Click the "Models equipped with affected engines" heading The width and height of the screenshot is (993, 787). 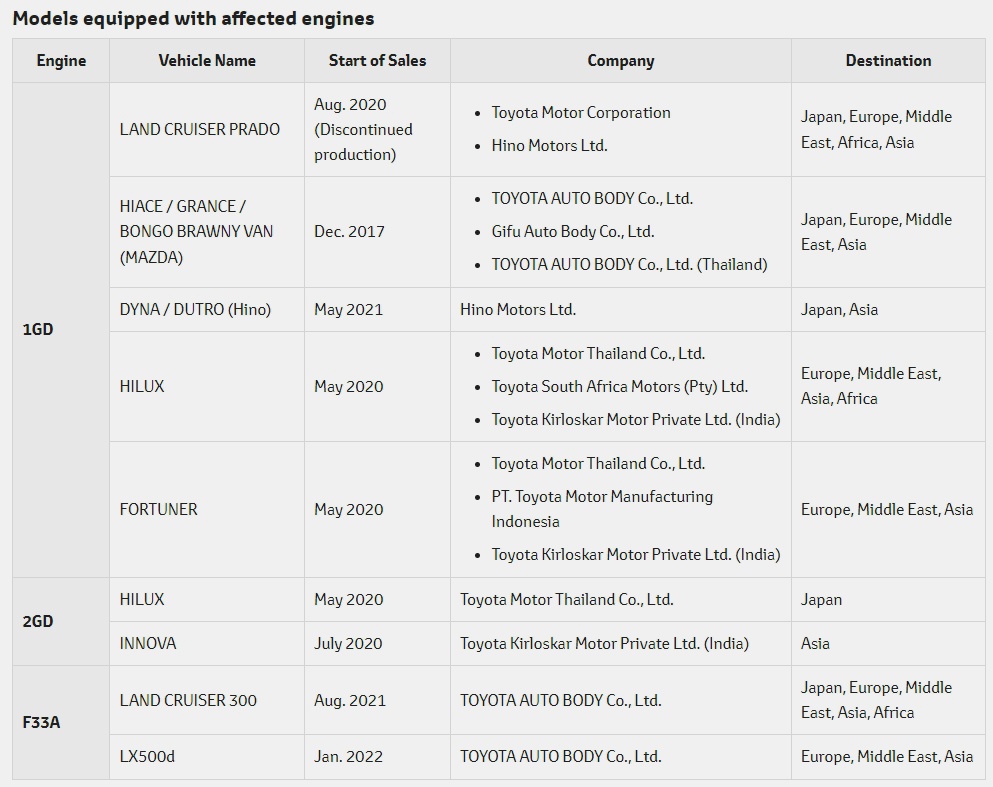coord(193,18)
